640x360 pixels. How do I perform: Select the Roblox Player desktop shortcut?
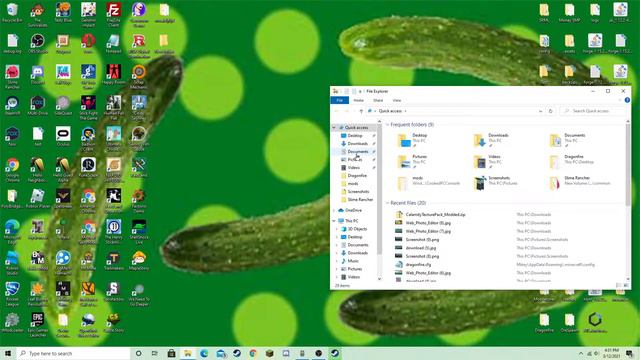point(38,199)
